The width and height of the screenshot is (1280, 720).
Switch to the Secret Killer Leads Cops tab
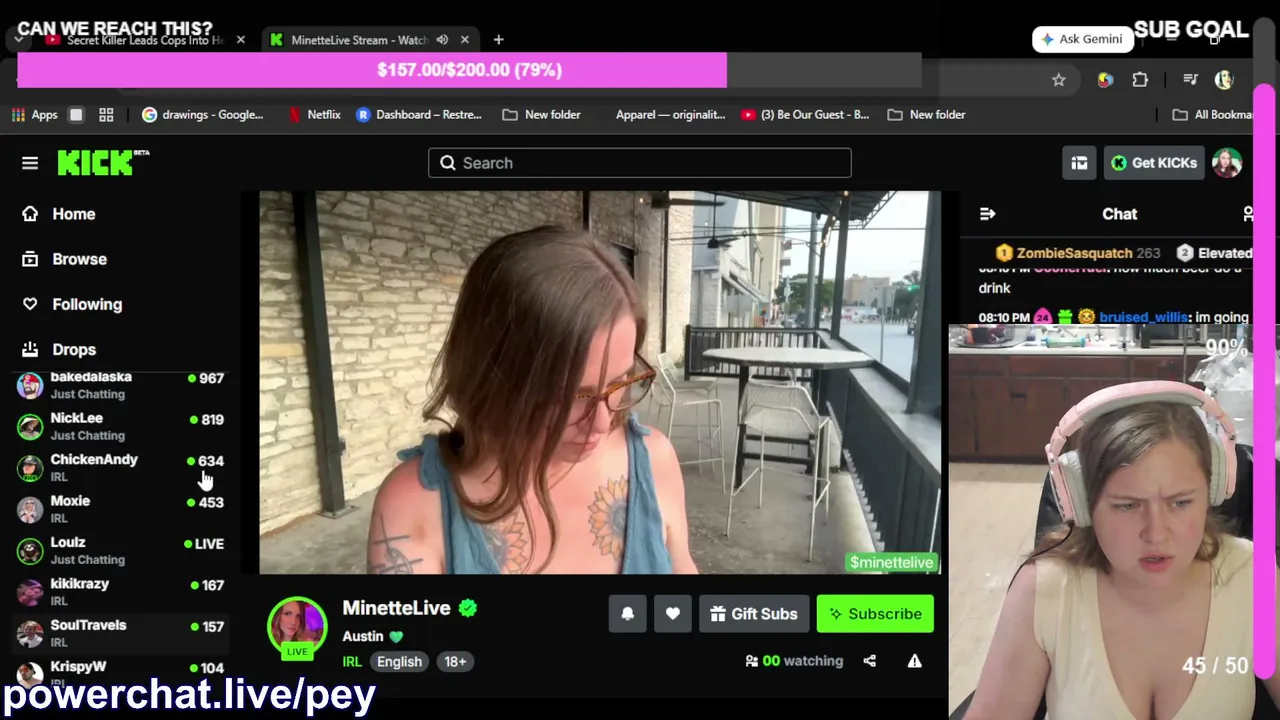pos(145,40)
